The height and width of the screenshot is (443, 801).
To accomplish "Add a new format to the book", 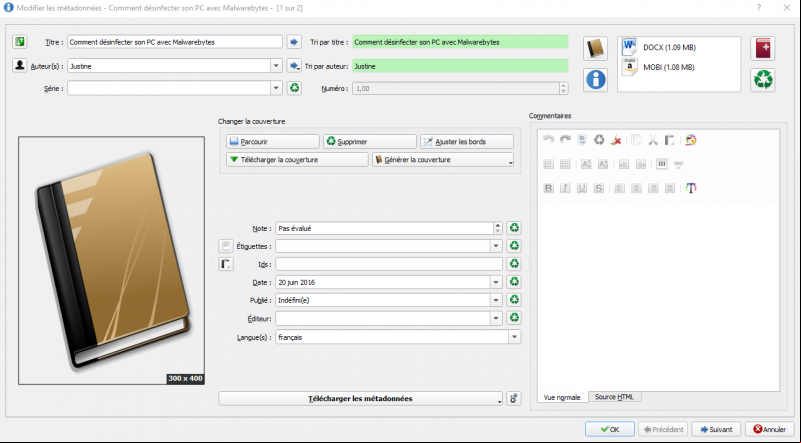I will click(763, 49).
